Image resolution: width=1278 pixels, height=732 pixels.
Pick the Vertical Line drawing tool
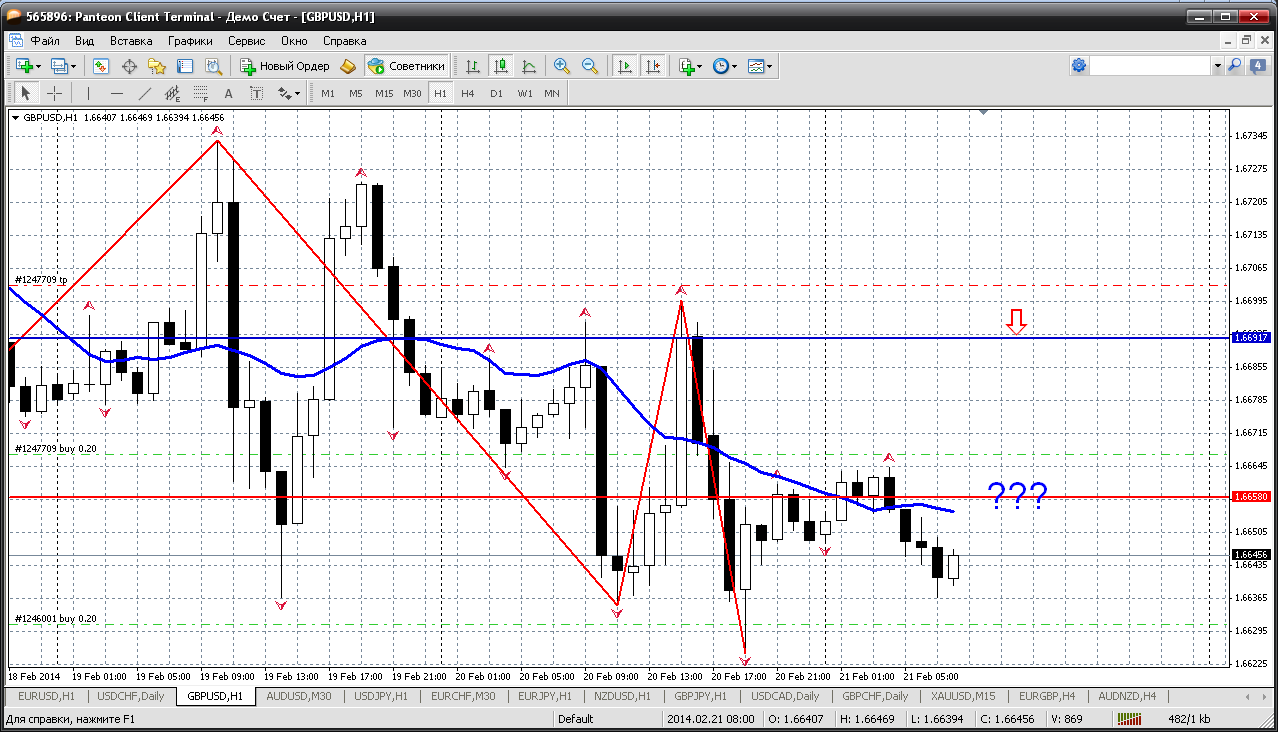coord(88,93)
